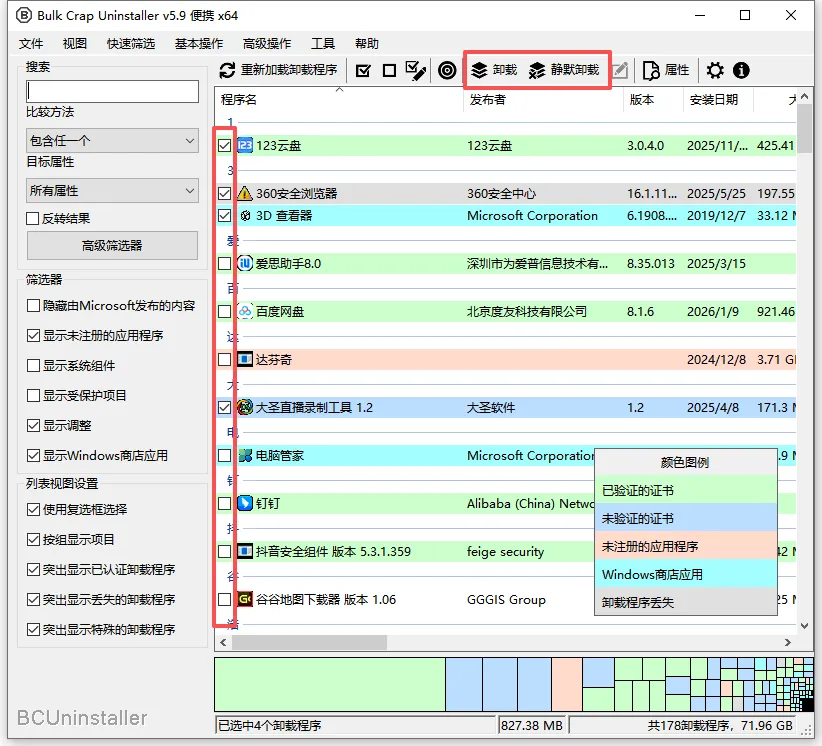Screen dimensions: 822x746
Task: Uncheck 按组显示项目 option
Action: [33, 539]
